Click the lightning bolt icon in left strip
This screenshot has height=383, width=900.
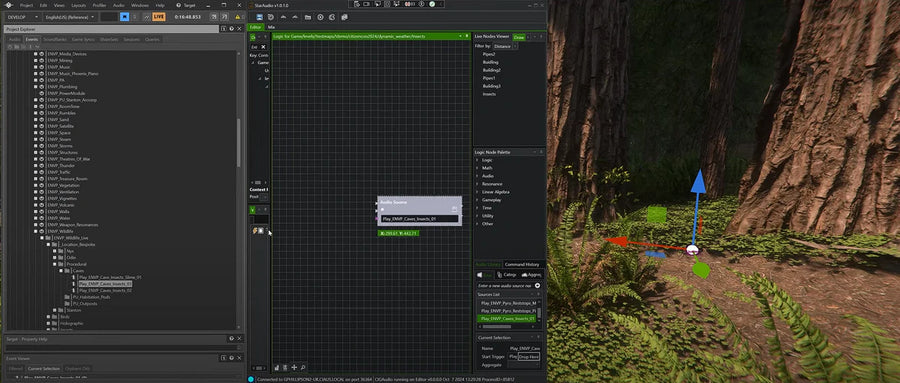point(255,231)
